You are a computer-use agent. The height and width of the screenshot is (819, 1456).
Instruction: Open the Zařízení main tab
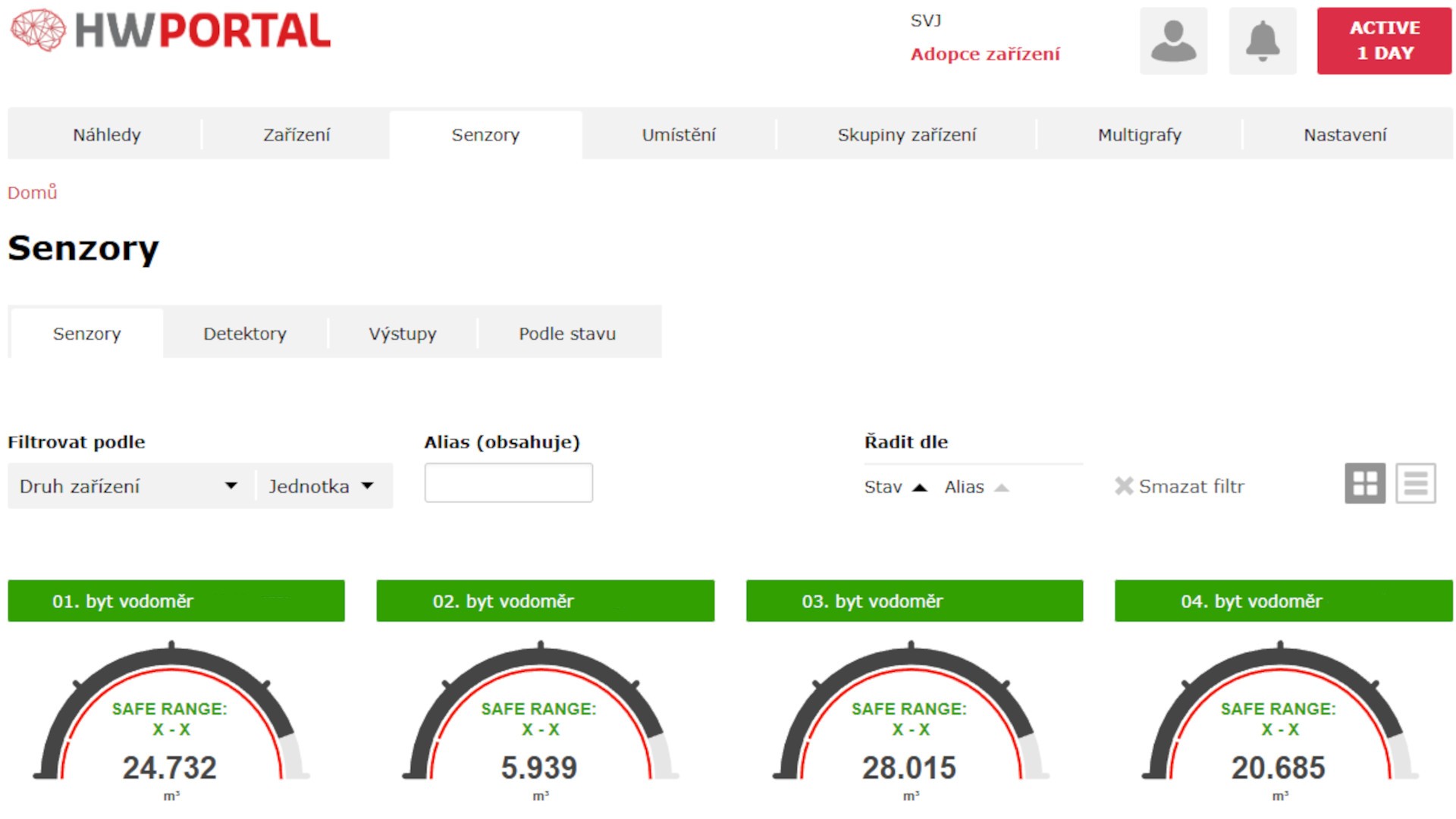click(x=297, y=135)
